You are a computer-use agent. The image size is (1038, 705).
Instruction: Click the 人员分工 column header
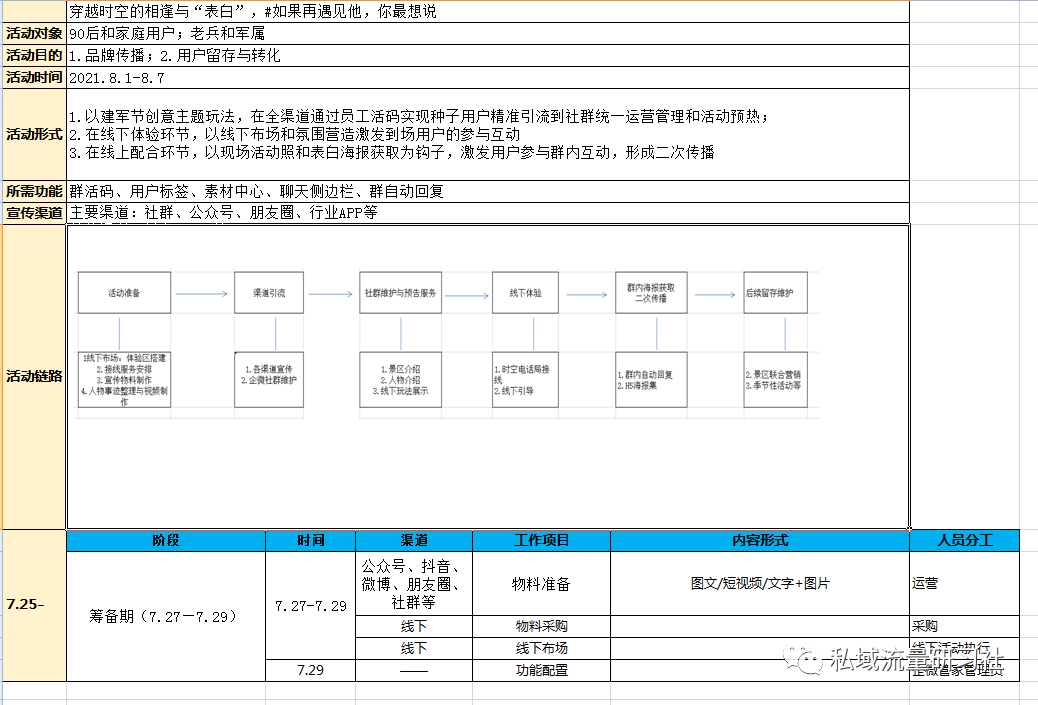(965, 540)
